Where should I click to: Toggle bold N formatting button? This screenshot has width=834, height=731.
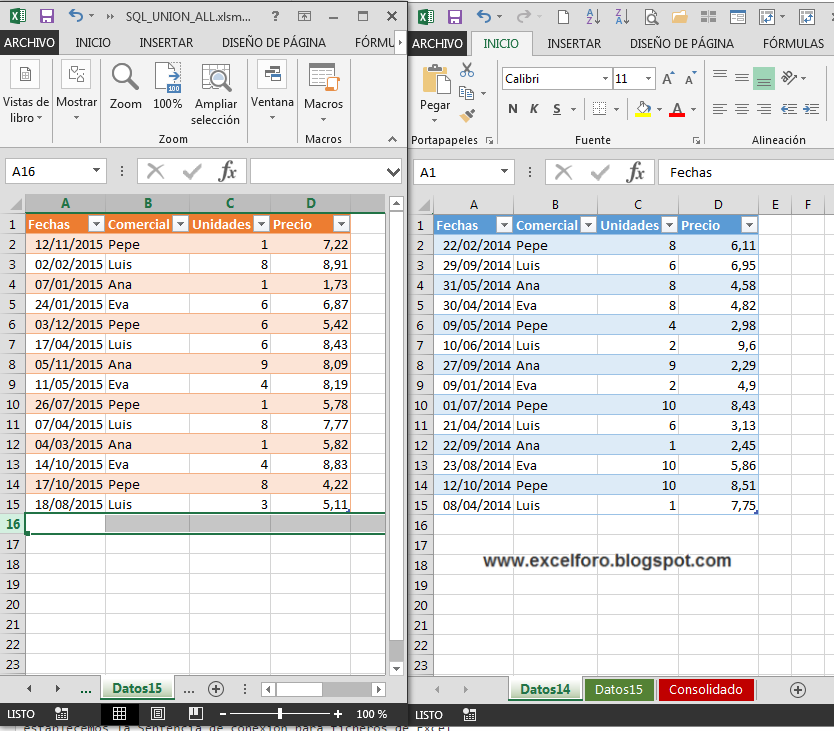[x=513, y=109]
